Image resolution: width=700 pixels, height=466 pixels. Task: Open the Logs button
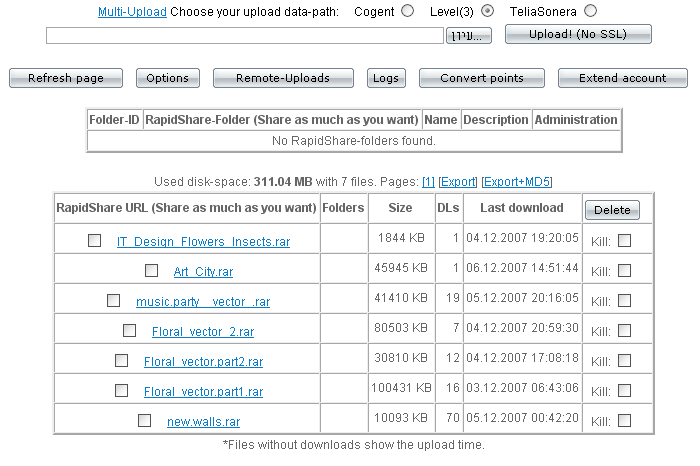[x=384, y=78]
